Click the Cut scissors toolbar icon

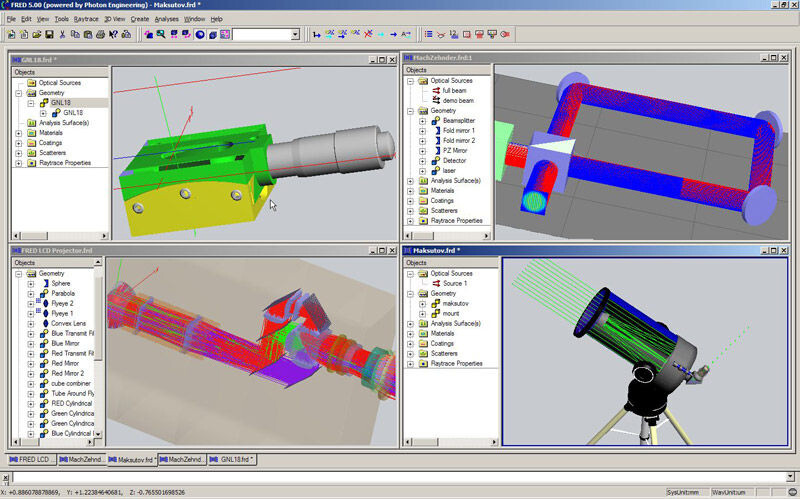tap(62, 34)
